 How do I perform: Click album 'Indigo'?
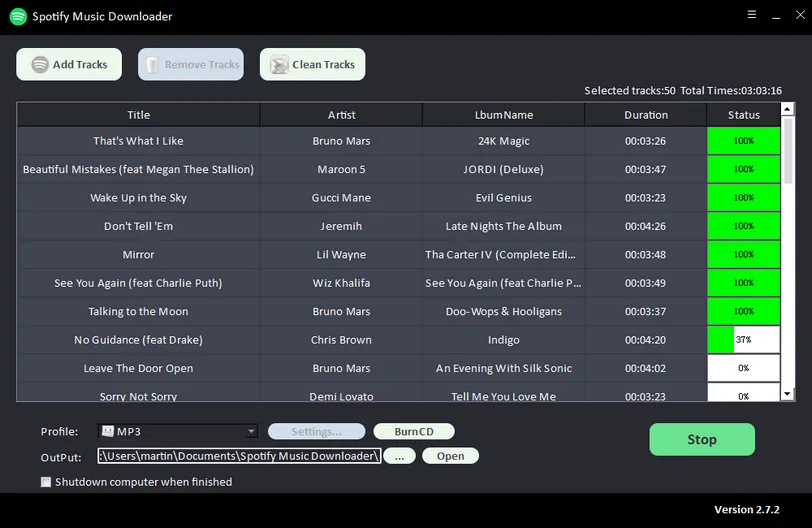pos(503,340)
